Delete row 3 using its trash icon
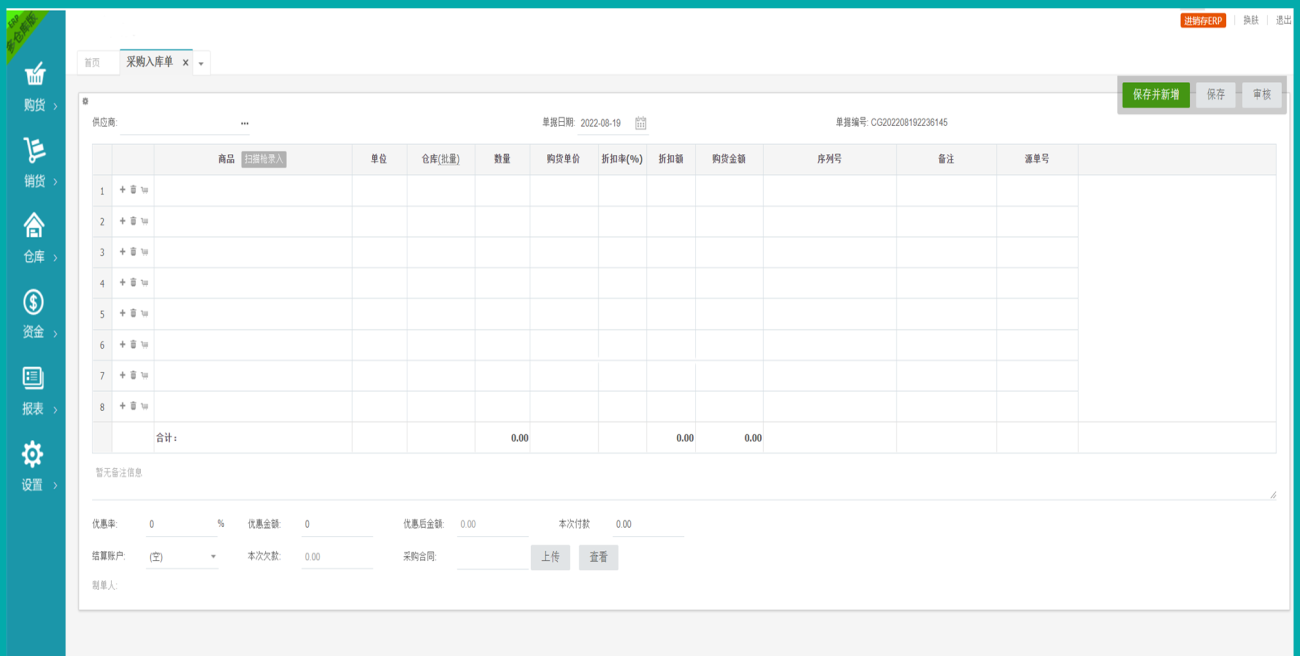1300x656 pixels. (x=133, y=251)
